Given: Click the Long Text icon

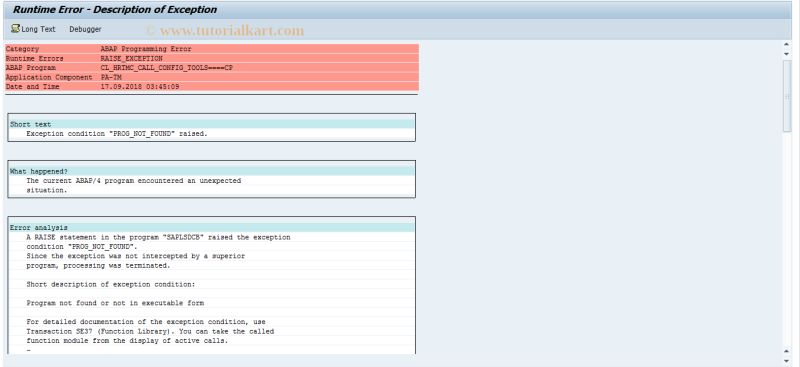Looking at the screenshot, I should coord(15,29).
